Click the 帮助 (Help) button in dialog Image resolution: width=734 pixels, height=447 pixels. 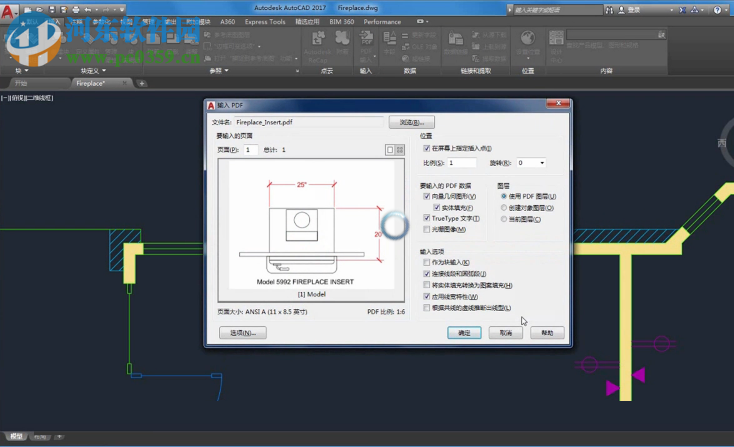click(547, 333)
